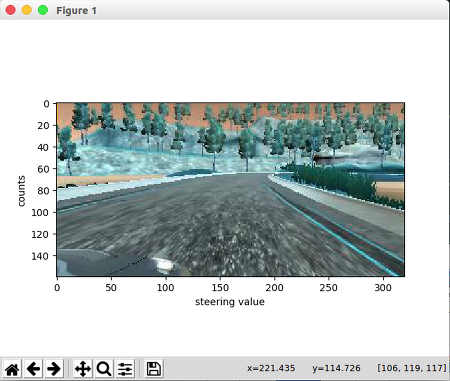Screen dimensions: 450x381
Task: Save the figure with the floppy disk icon
Action: pos(154,369)
